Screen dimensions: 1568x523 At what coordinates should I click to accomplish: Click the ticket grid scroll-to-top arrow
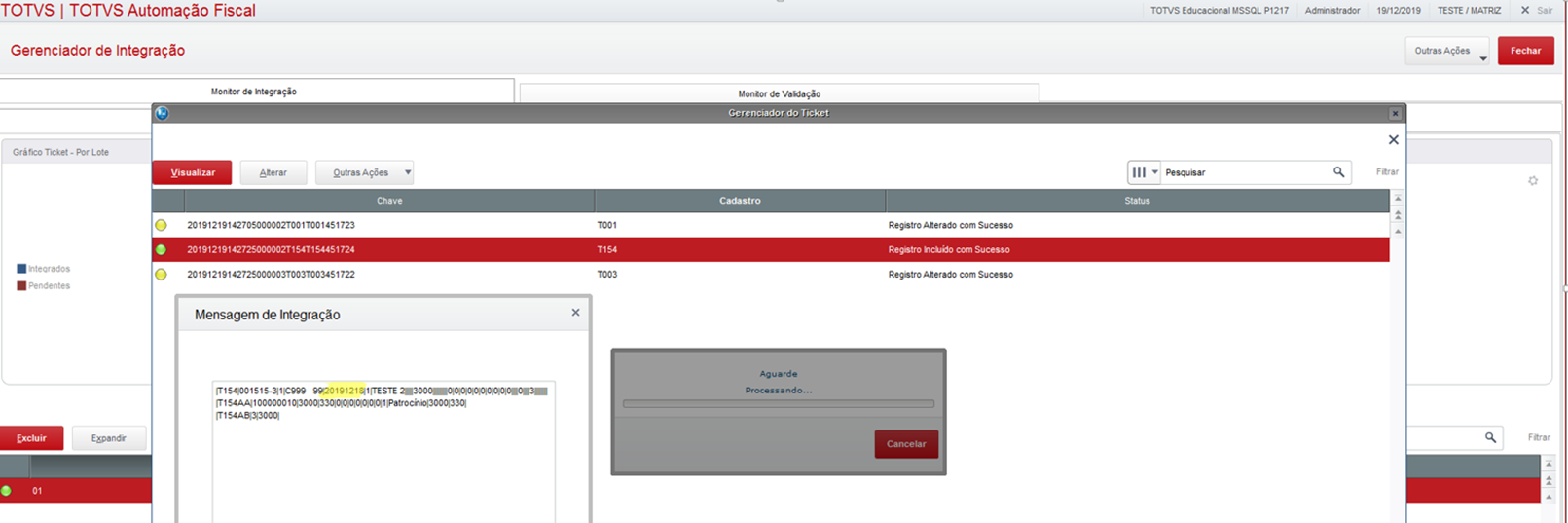(x=1398, y=198)
